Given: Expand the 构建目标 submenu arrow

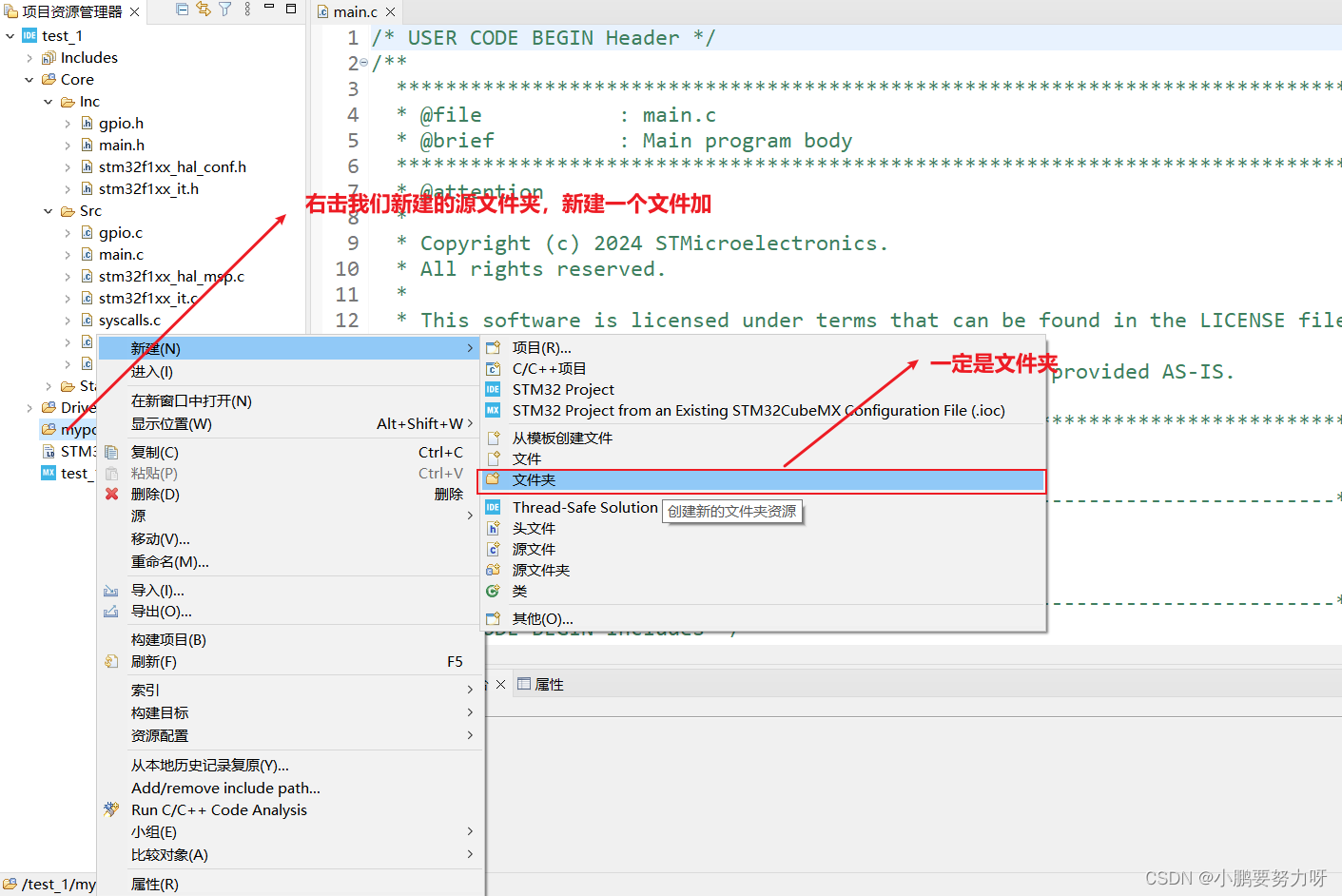Looking at the screenshot, I should click(470, 712).
